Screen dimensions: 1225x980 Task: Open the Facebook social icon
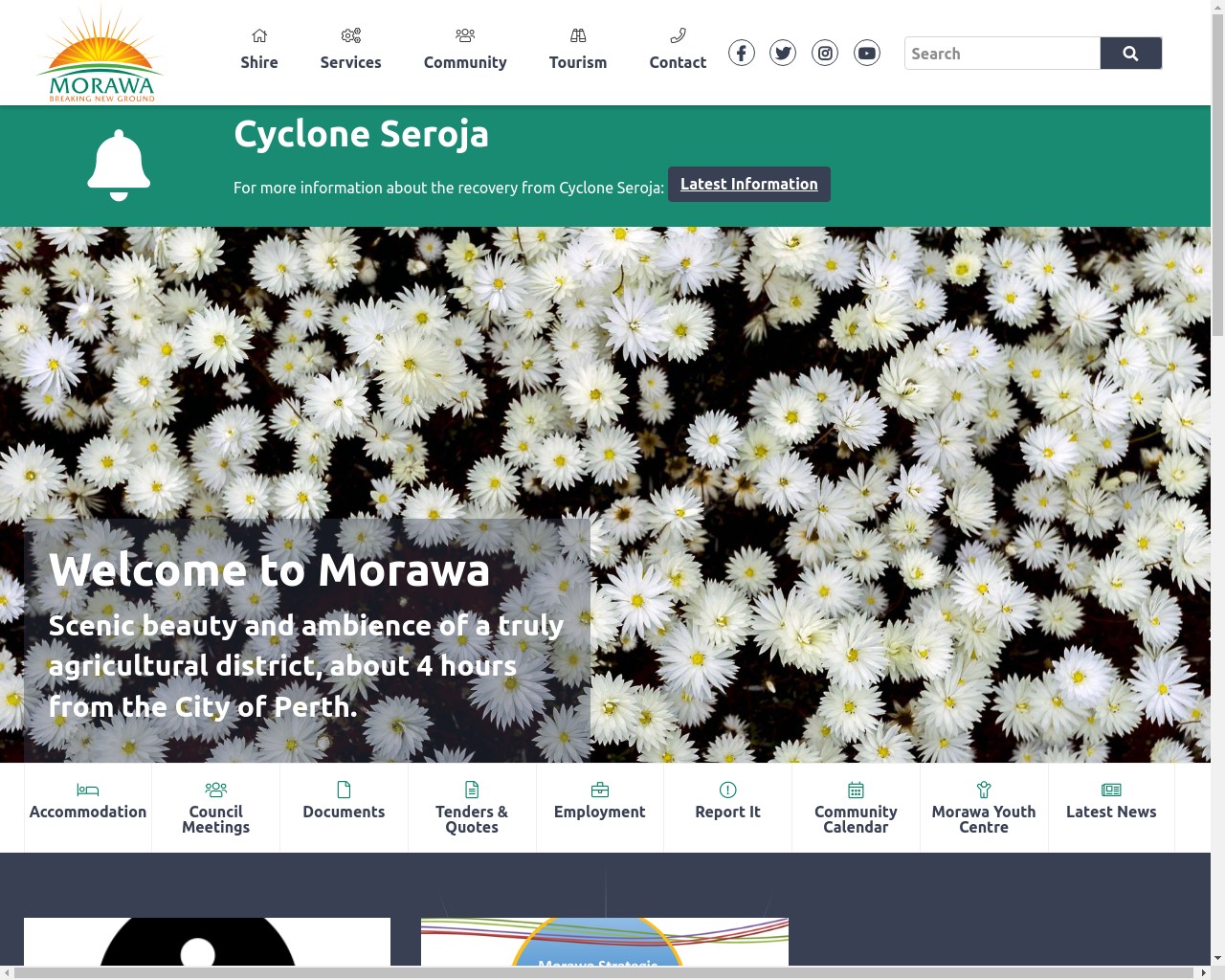coord(742,53)
